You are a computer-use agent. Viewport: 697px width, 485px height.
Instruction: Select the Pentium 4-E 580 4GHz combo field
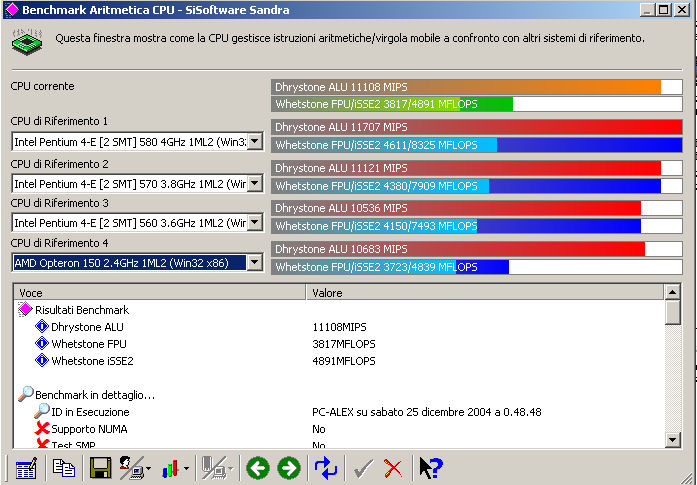coord(137,142)
